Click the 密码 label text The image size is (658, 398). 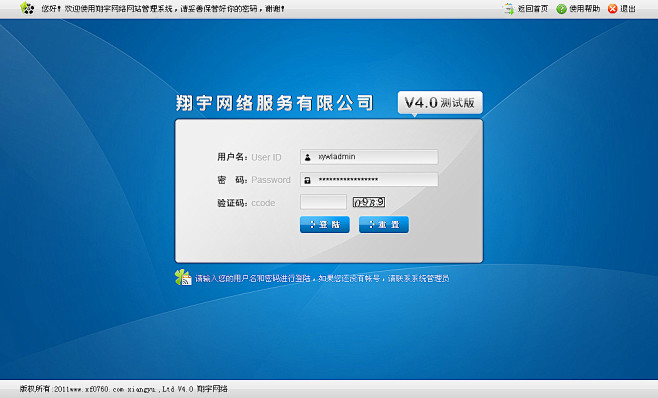click(x=232, y=180)
